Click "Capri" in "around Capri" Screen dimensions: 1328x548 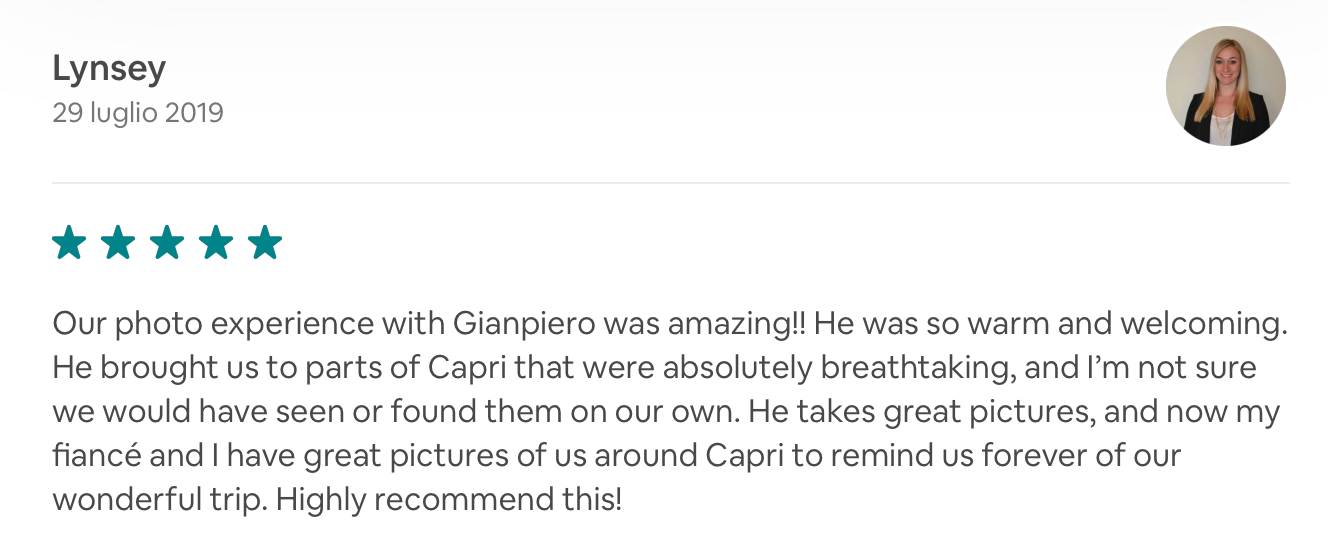coord(744,455)
